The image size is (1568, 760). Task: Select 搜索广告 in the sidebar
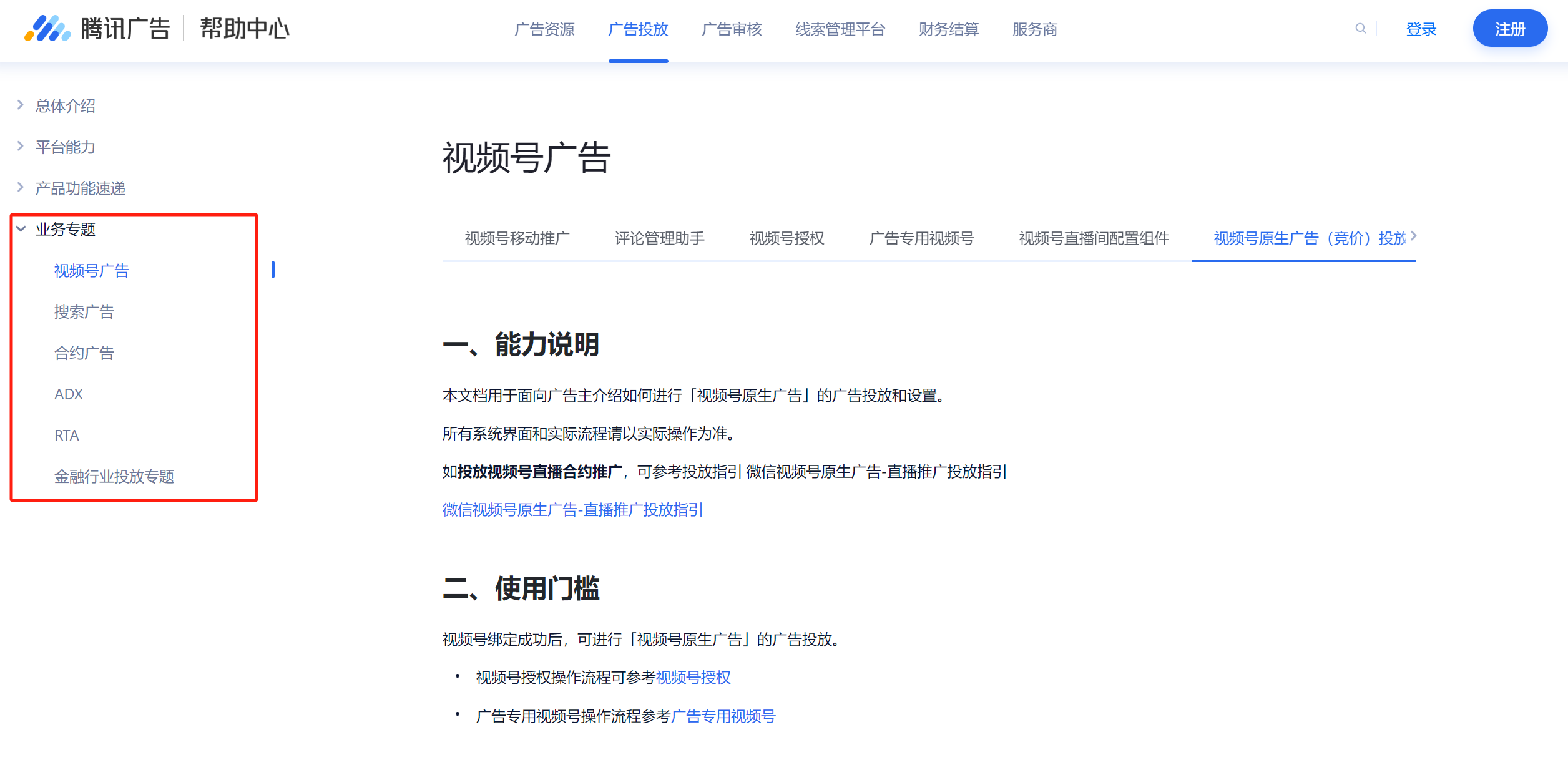coord(84,312)
